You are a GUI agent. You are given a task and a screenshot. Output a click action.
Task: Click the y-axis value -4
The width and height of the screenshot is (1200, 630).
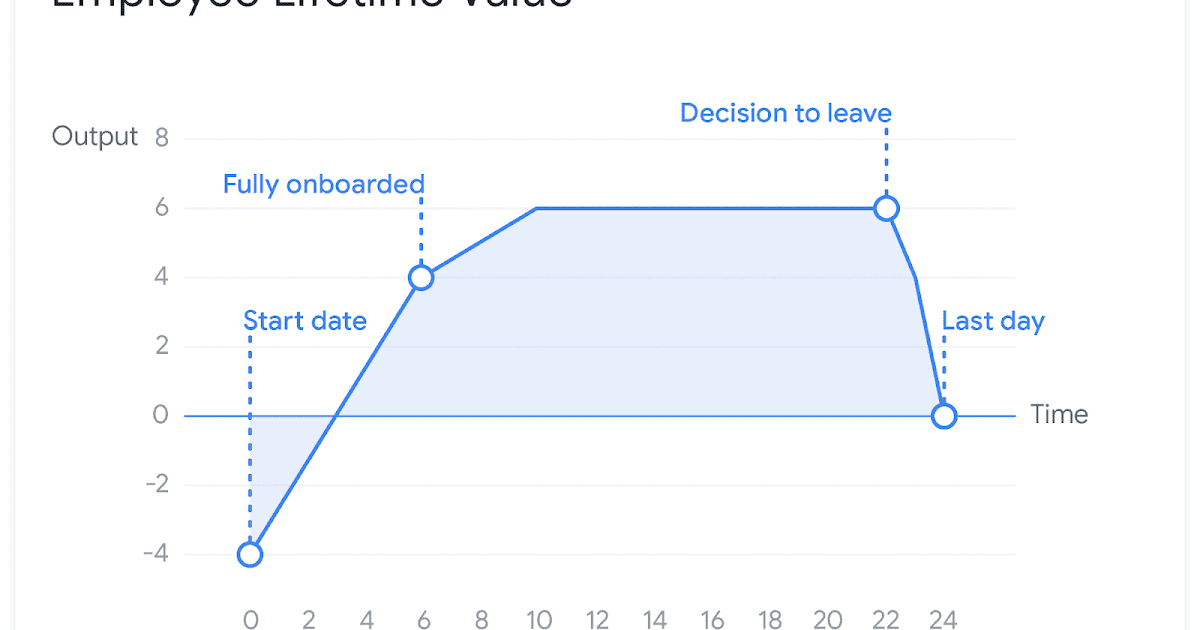[155, 554]
